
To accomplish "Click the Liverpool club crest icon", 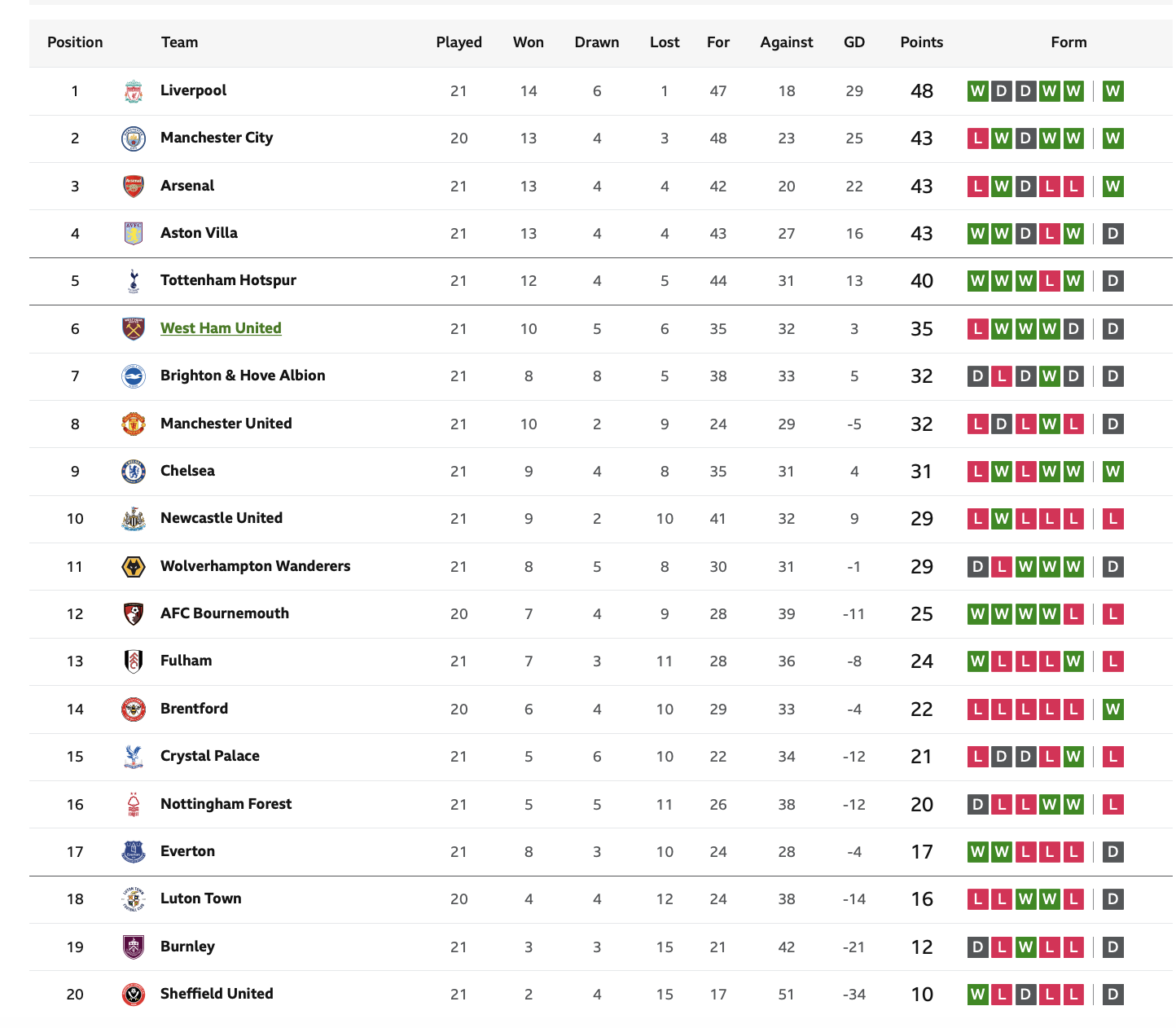I will [x=134, y=91].
